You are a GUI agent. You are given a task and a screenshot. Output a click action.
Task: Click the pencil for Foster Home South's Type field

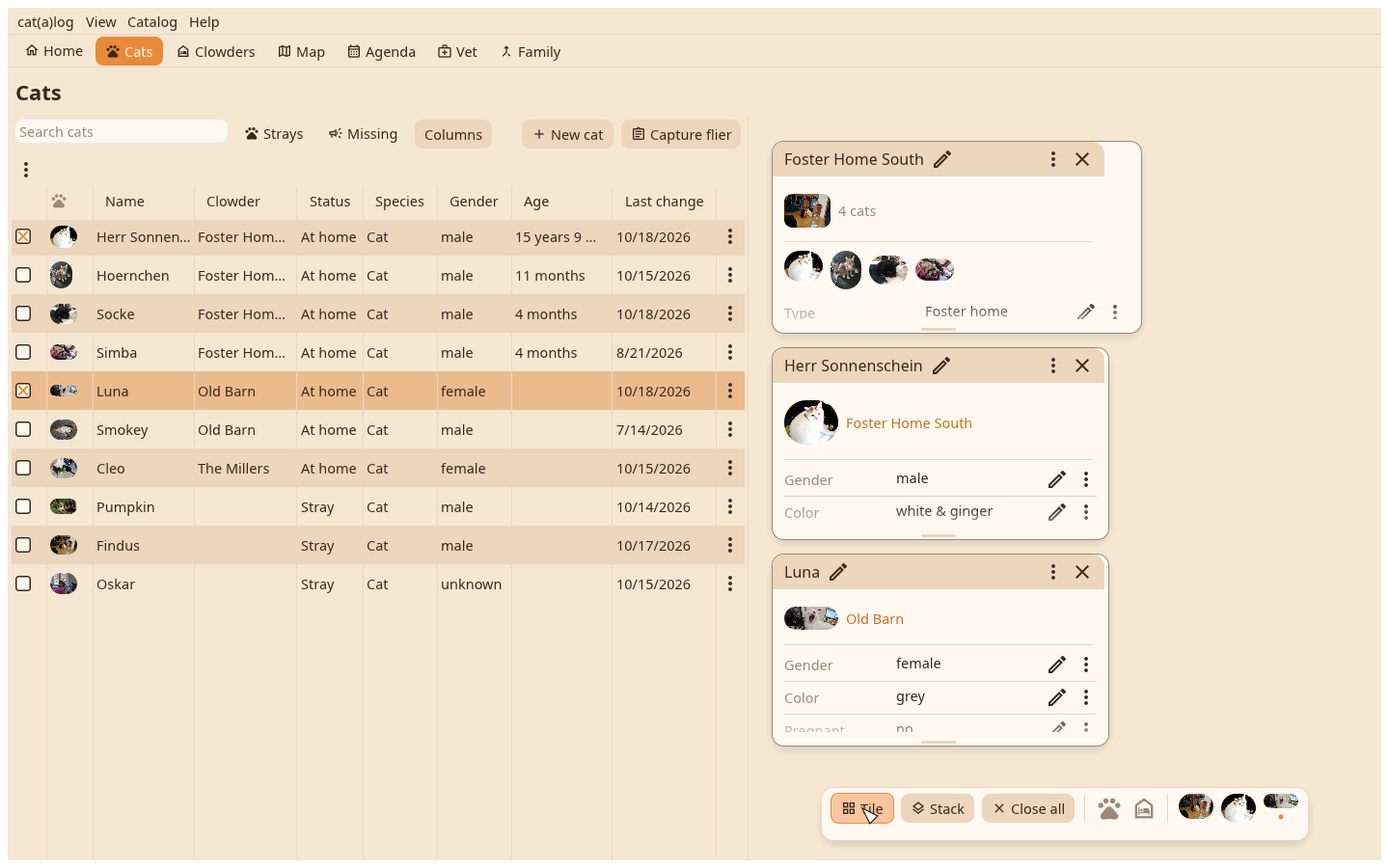point(1086,312)
